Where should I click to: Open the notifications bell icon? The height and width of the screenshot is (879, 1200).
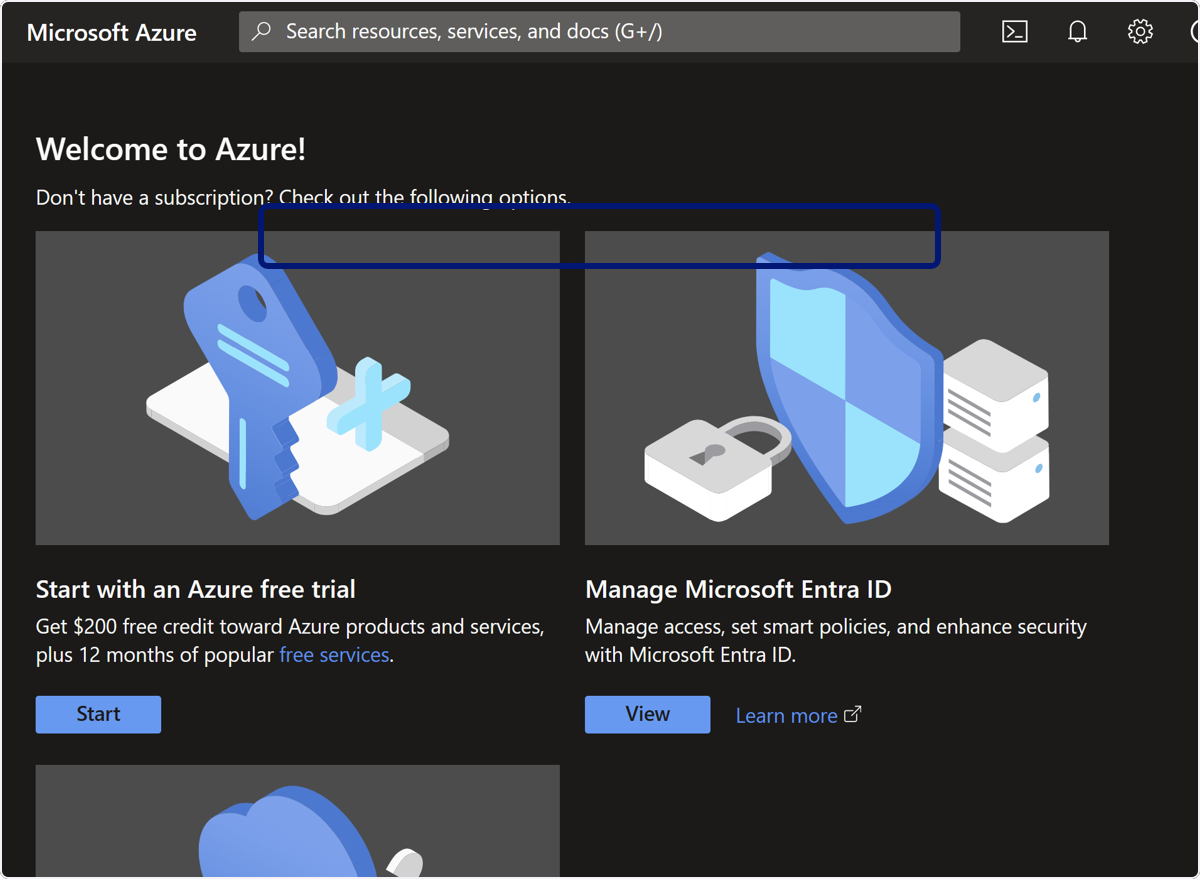click(x=1077, y=32)
